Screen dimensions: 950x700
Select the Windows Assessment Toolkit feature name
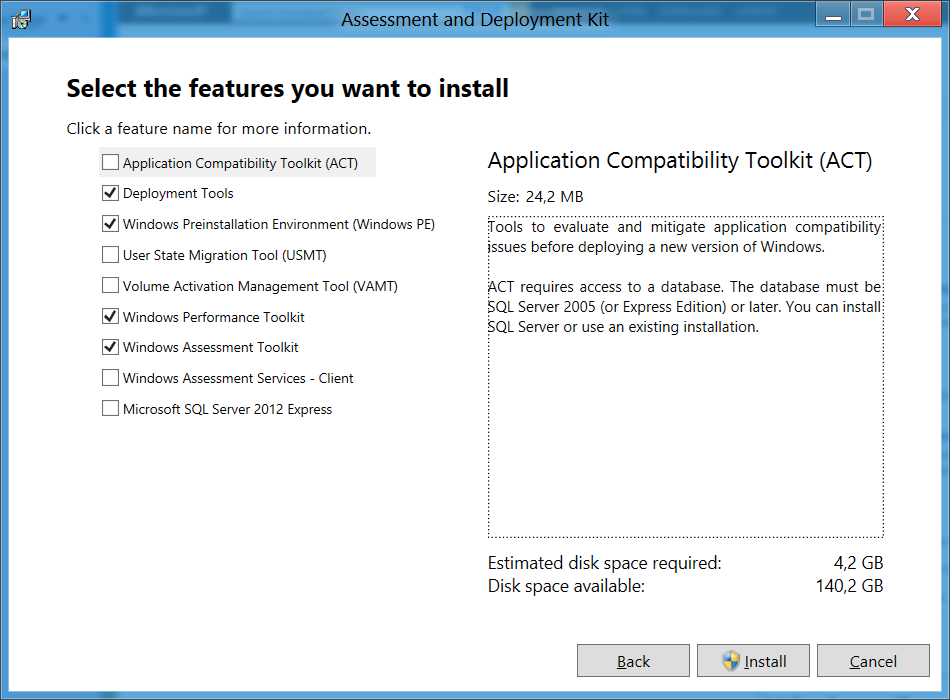[211, 347]
